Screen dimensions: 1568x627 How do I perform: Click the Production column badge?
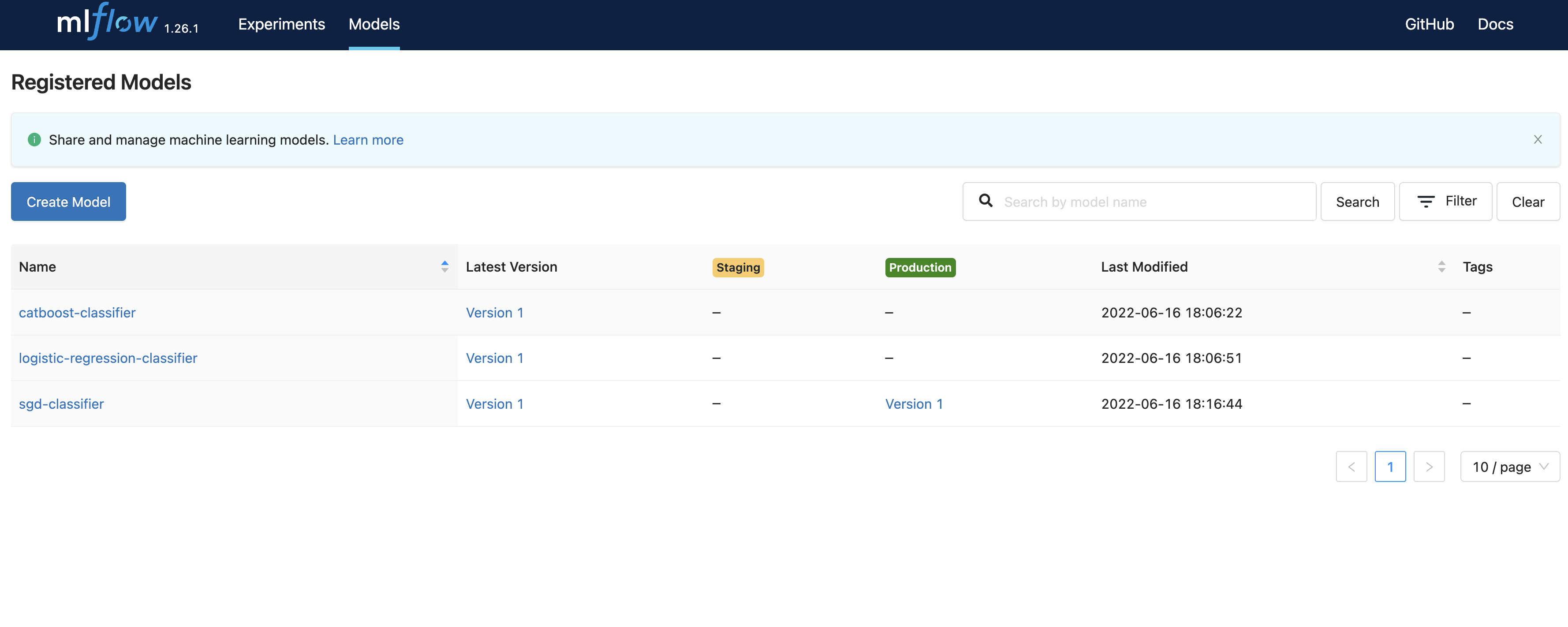pyautogui.click(x=920, y=267)
